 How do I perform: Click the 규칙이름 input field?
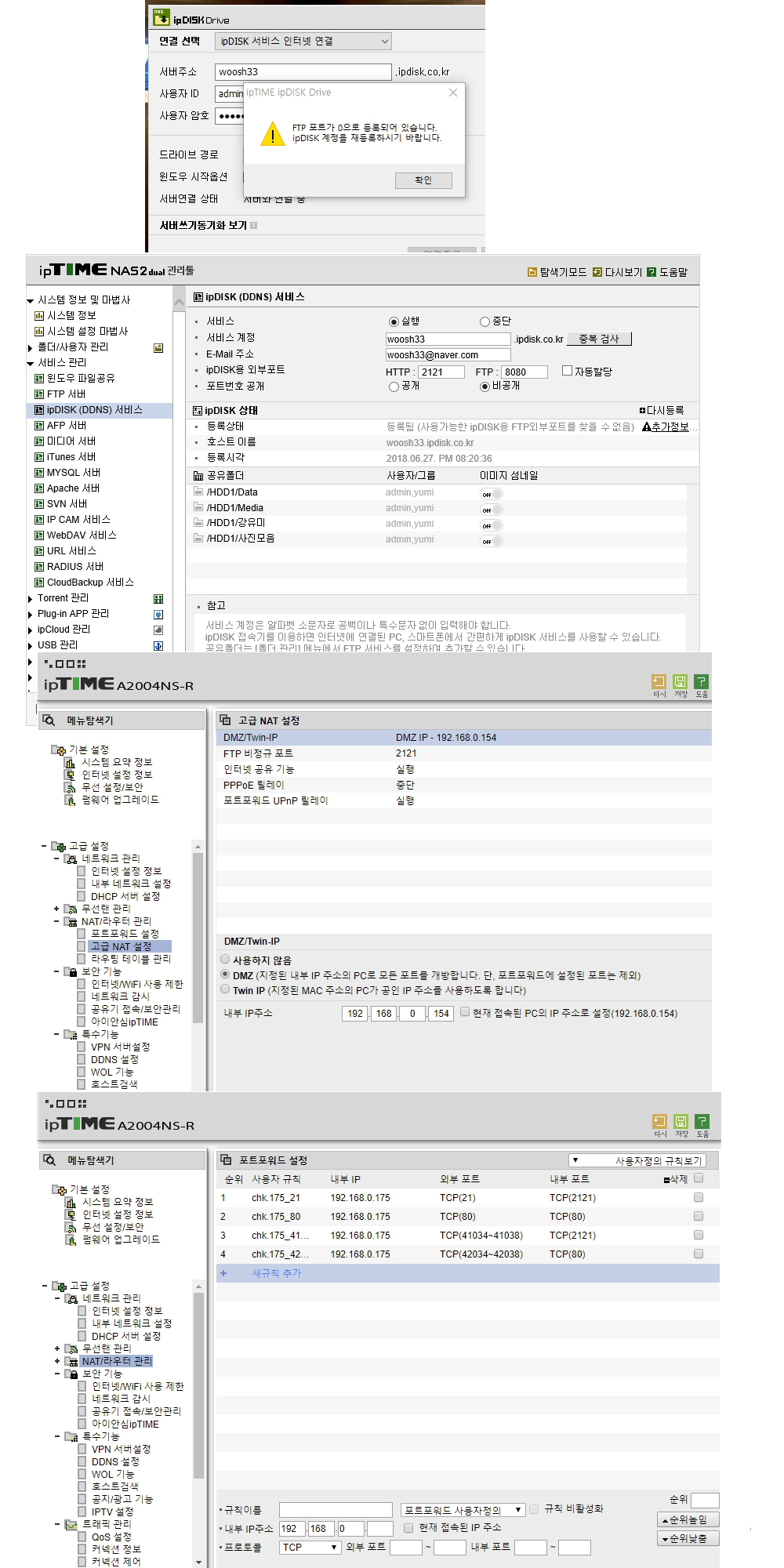(x=336, y=1510)
